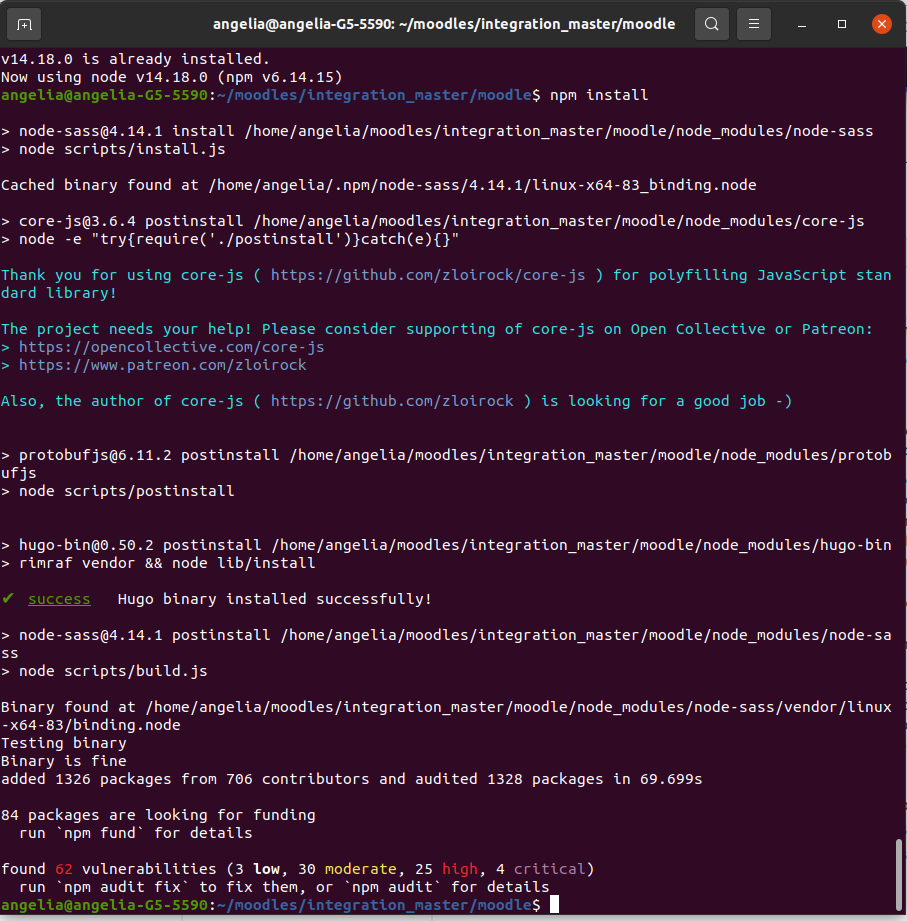Click the bold 'low' word
The width and height of the screenshot is (907, 921).
click(x=267, y=869)
